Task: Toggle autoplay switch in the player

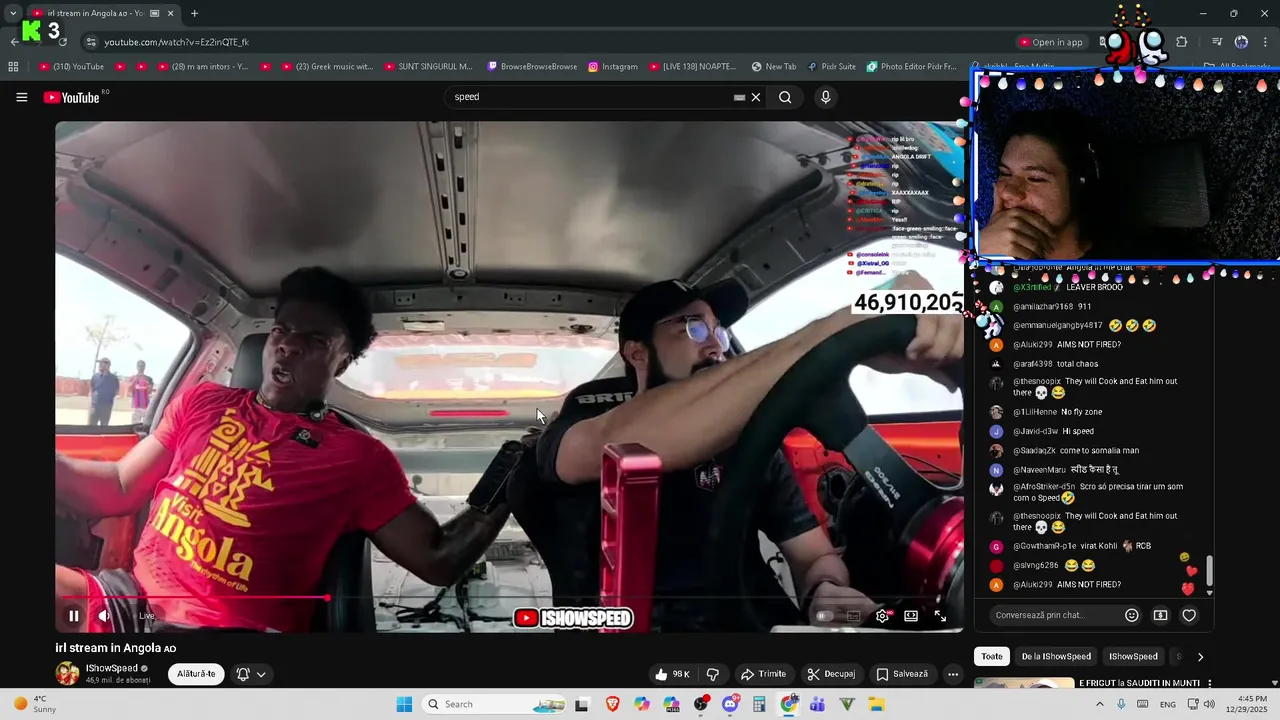Action: point(824,616)
